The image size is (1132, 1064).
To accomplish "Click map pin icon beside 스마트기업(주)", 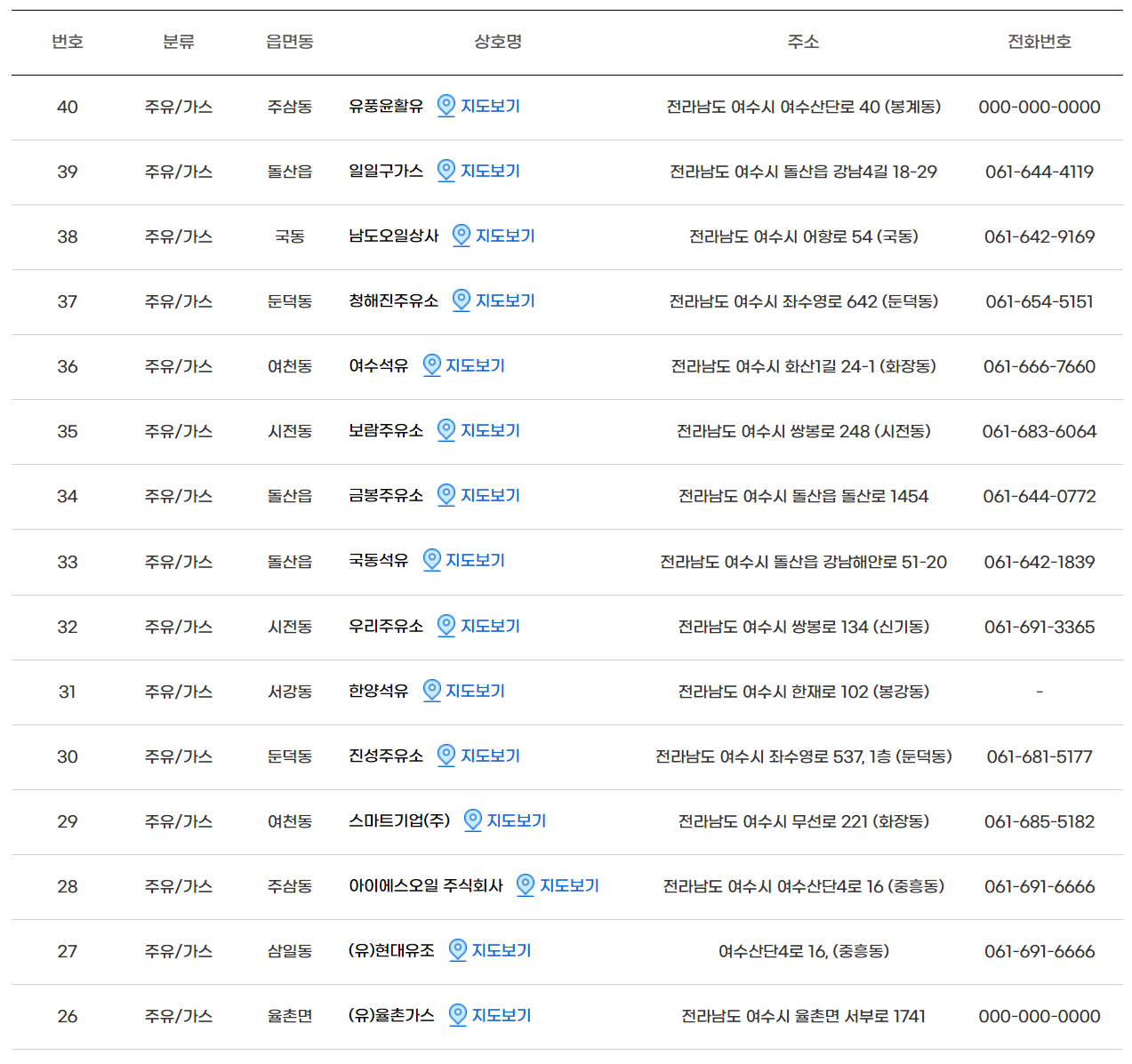I will coord(473,820).
